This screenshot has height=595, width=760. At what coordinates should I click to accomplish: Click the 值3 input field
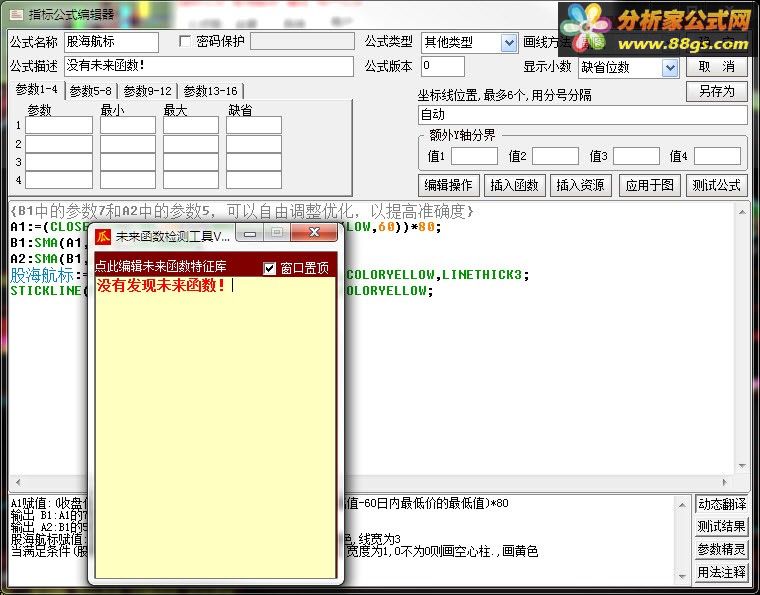pos(636,156)
